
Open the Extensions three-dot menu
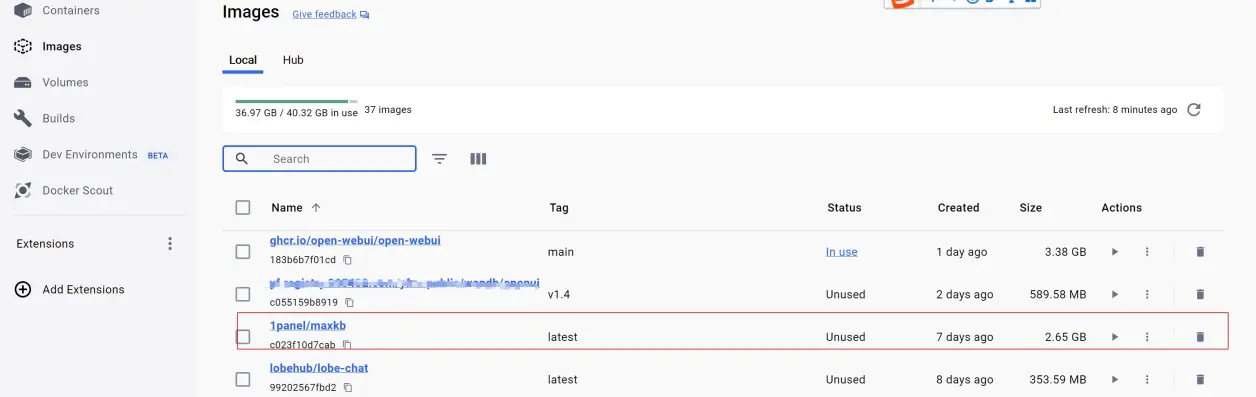click(170, 244)
